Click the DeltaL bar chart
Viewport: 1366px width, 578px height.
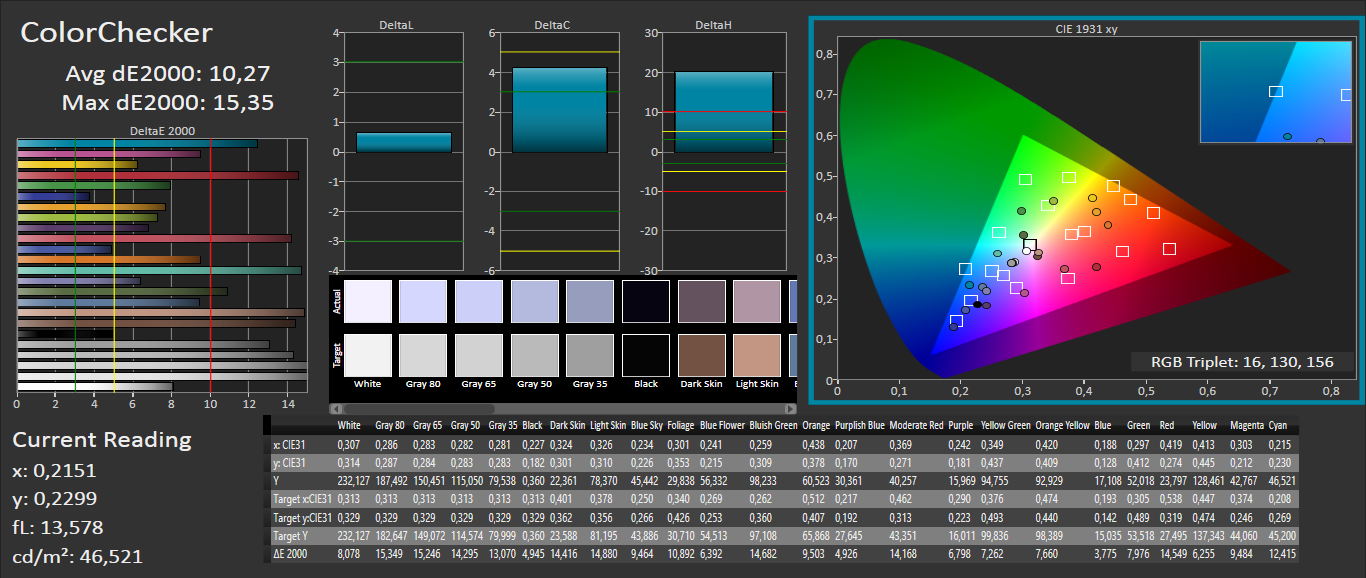pos(404,151)
